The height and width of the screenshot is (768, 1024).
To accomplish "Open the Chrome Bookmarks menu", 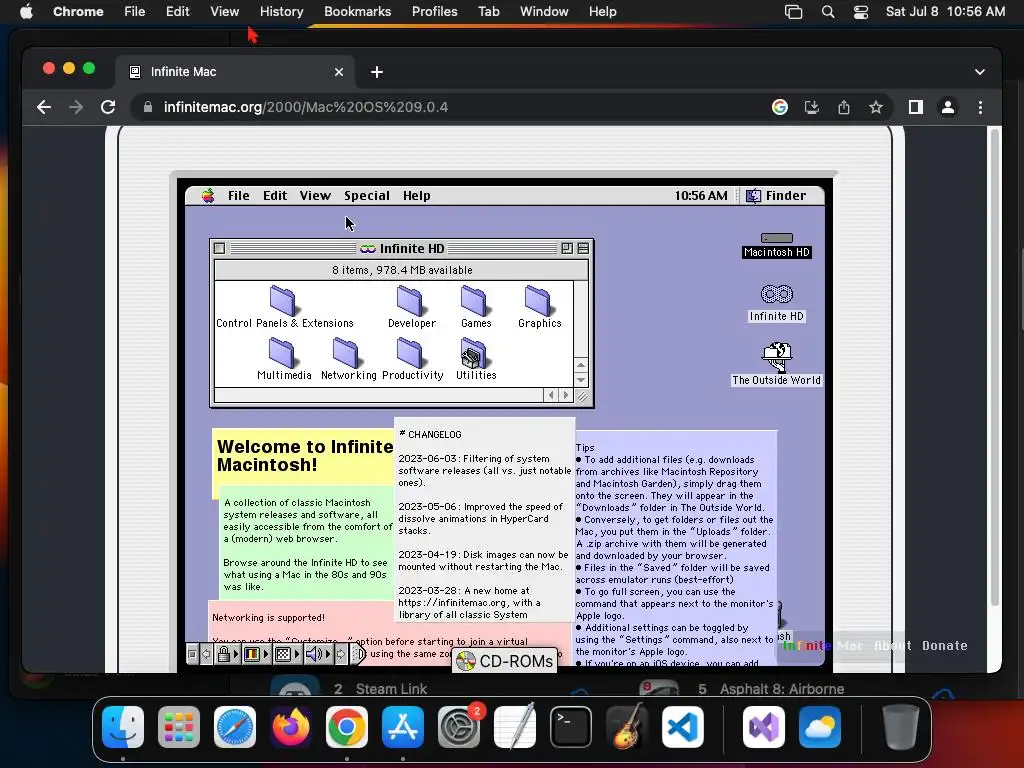I will (x=358, y=11).
